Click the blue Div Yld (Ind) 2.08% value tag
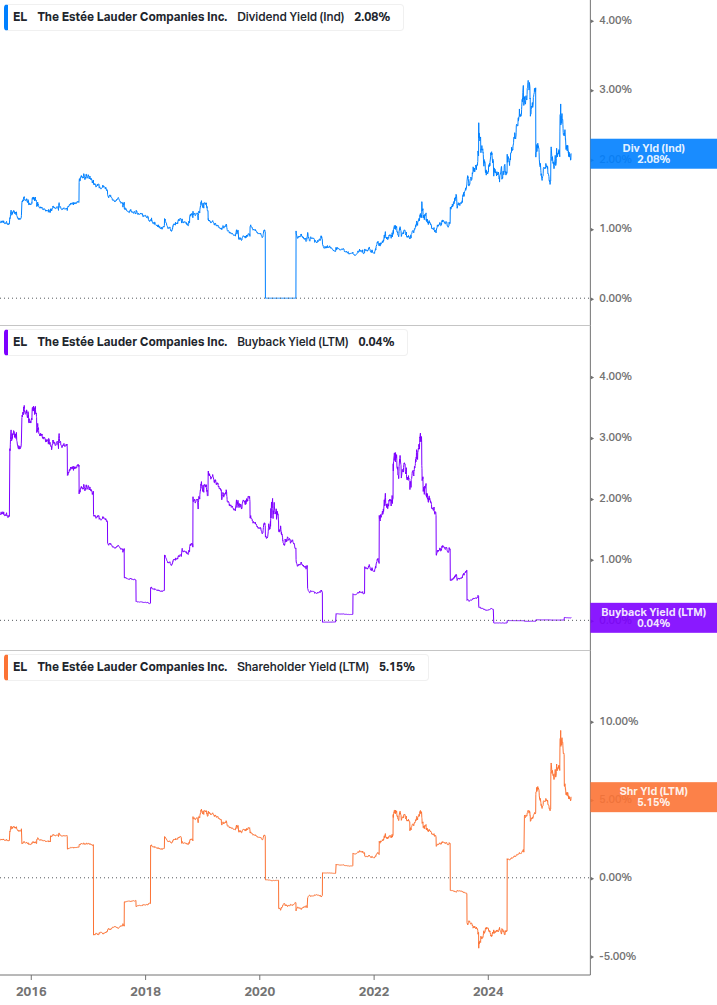The width and height of the screenshot is (717, 1005). (654, 154)
